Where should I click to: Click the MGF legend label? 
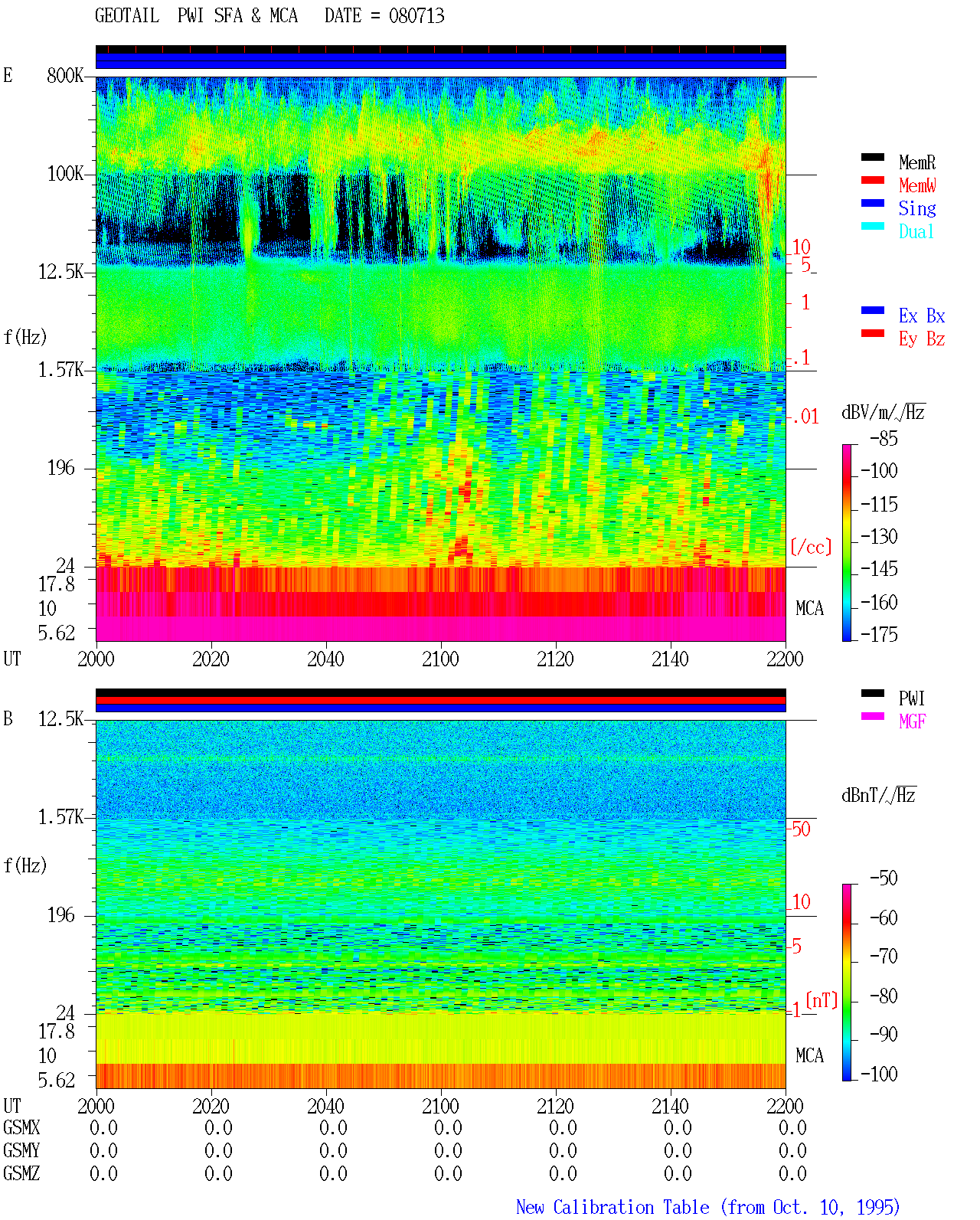tap(913, 721)
